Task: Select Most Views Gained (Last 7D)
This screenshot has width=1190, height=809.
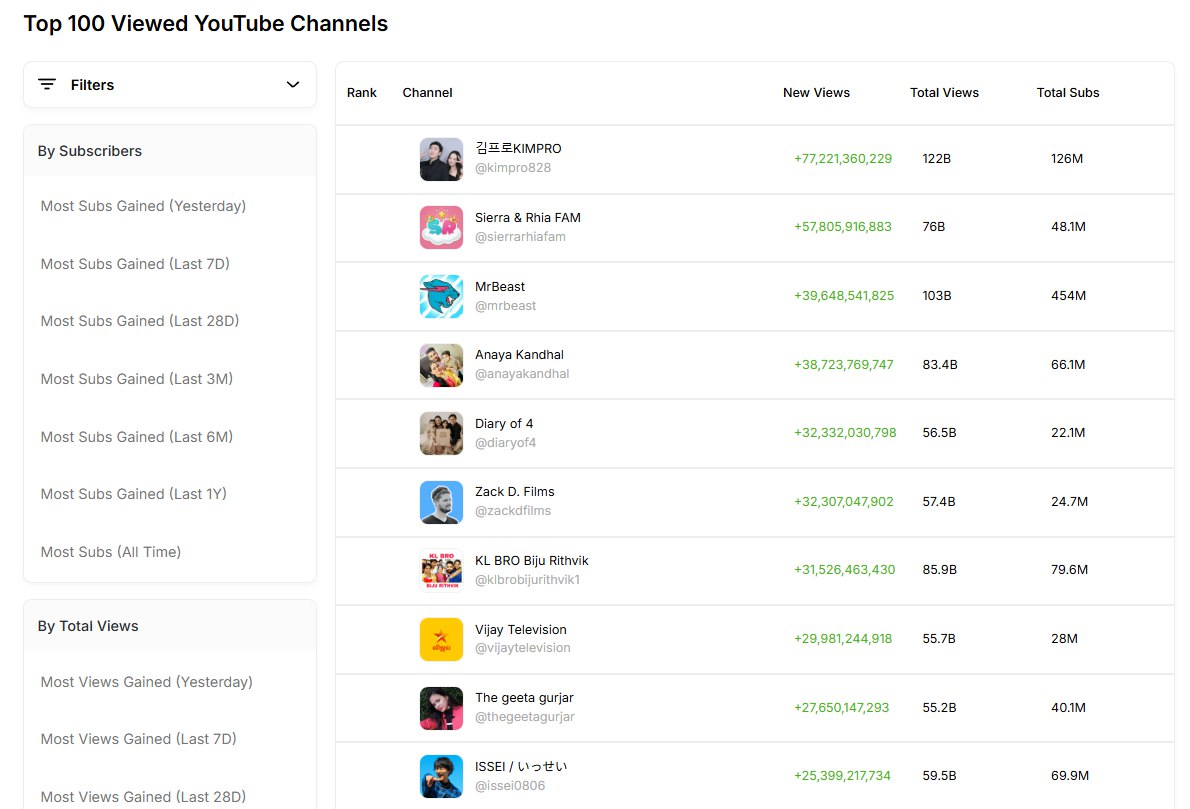Action: [x=139, y=739]
